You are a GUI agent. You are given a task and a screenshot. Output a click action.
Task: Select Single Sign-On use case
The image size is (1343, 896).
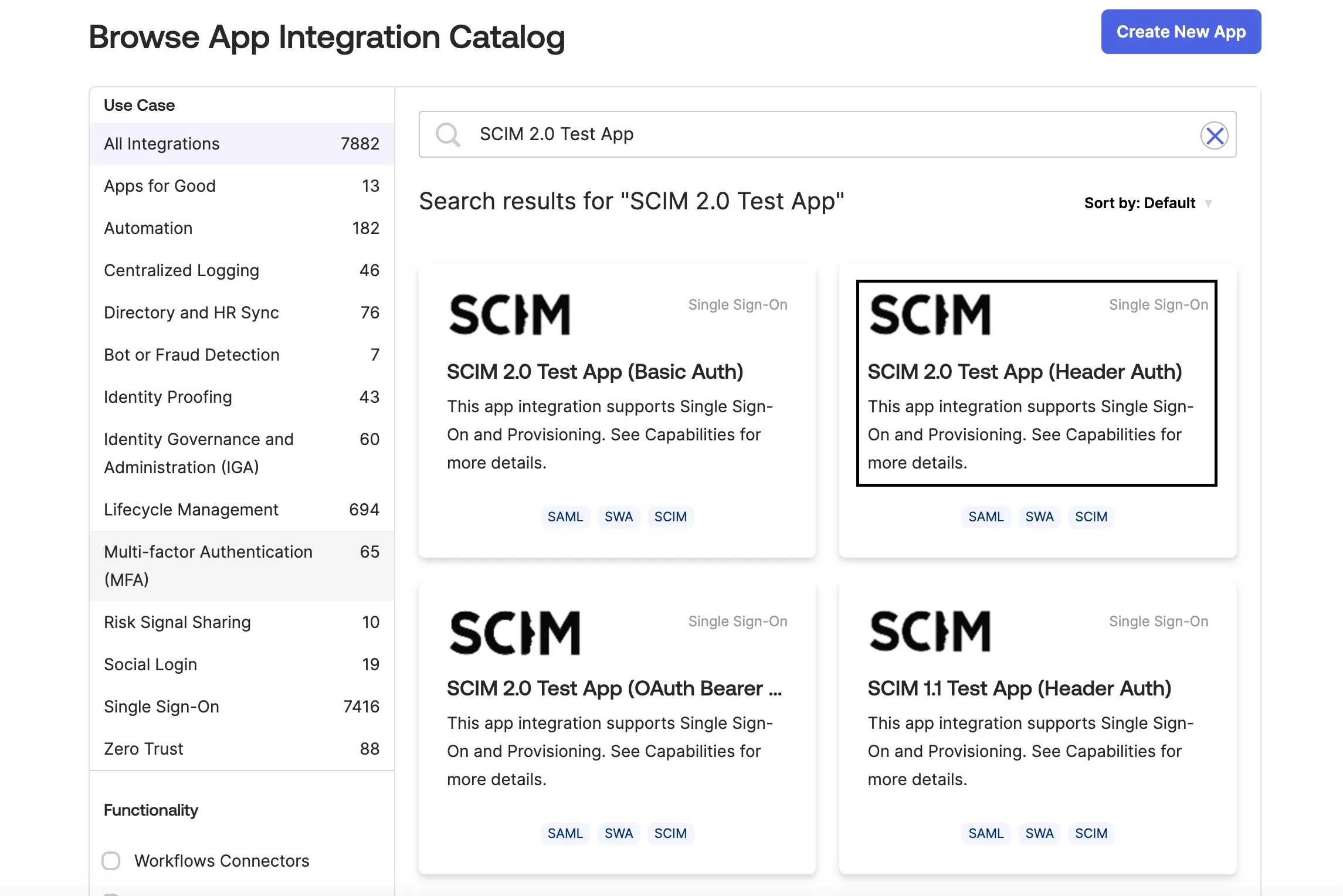pos(242,707)
